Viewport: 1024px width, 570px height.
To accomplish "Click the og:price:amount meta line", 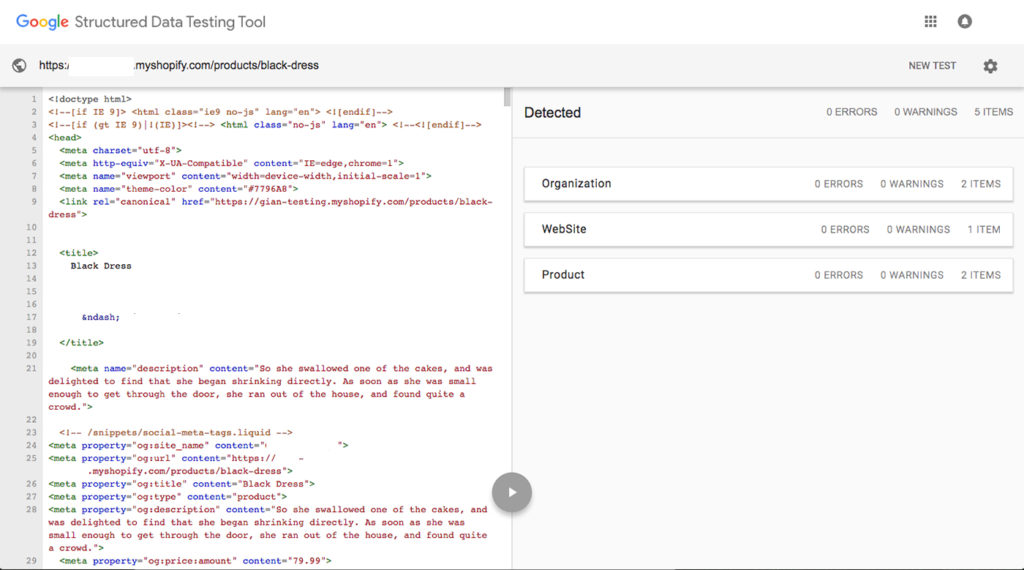I will [x=195, y=561].
